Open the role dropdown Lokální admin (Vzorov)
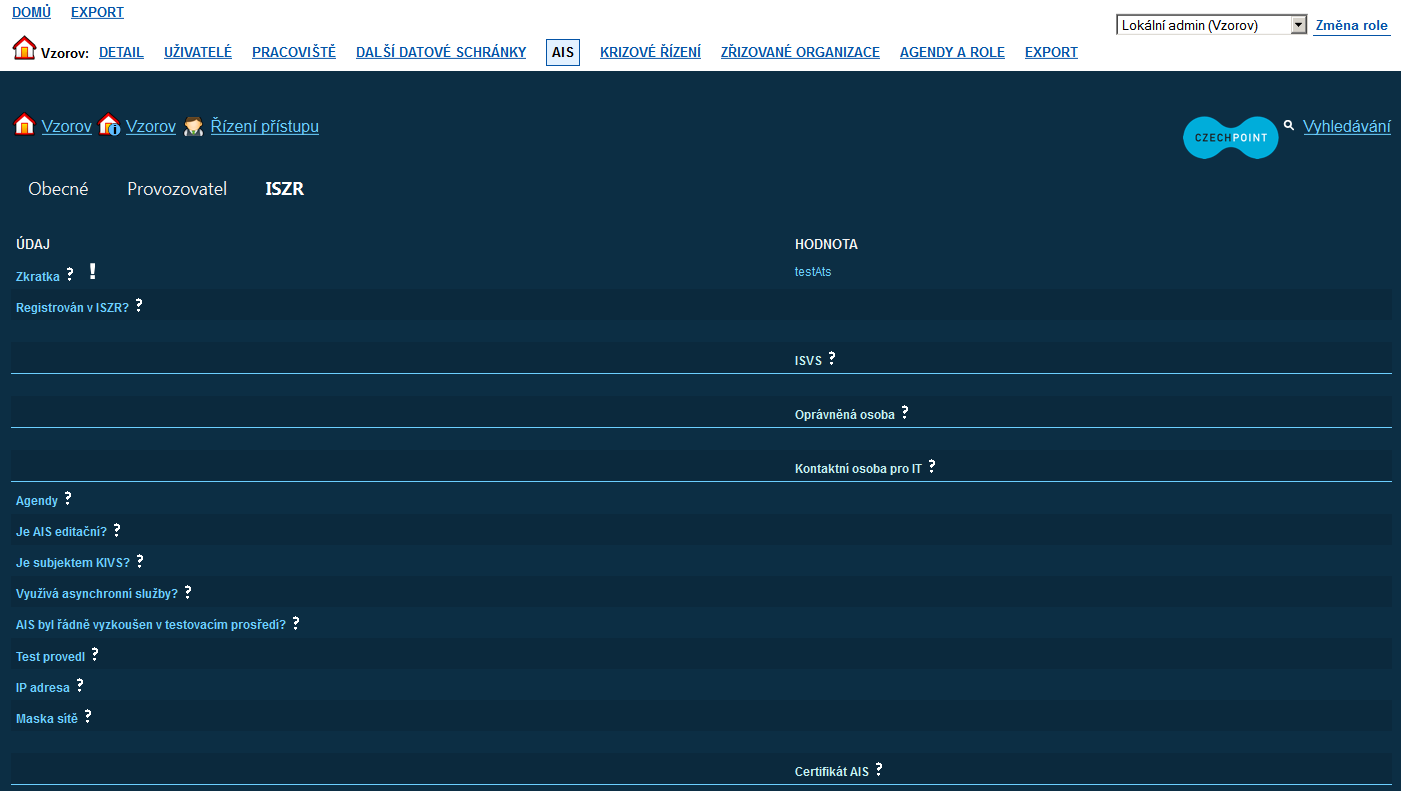Viewport: 1401px width, 791px height. tap(1212, 25)
